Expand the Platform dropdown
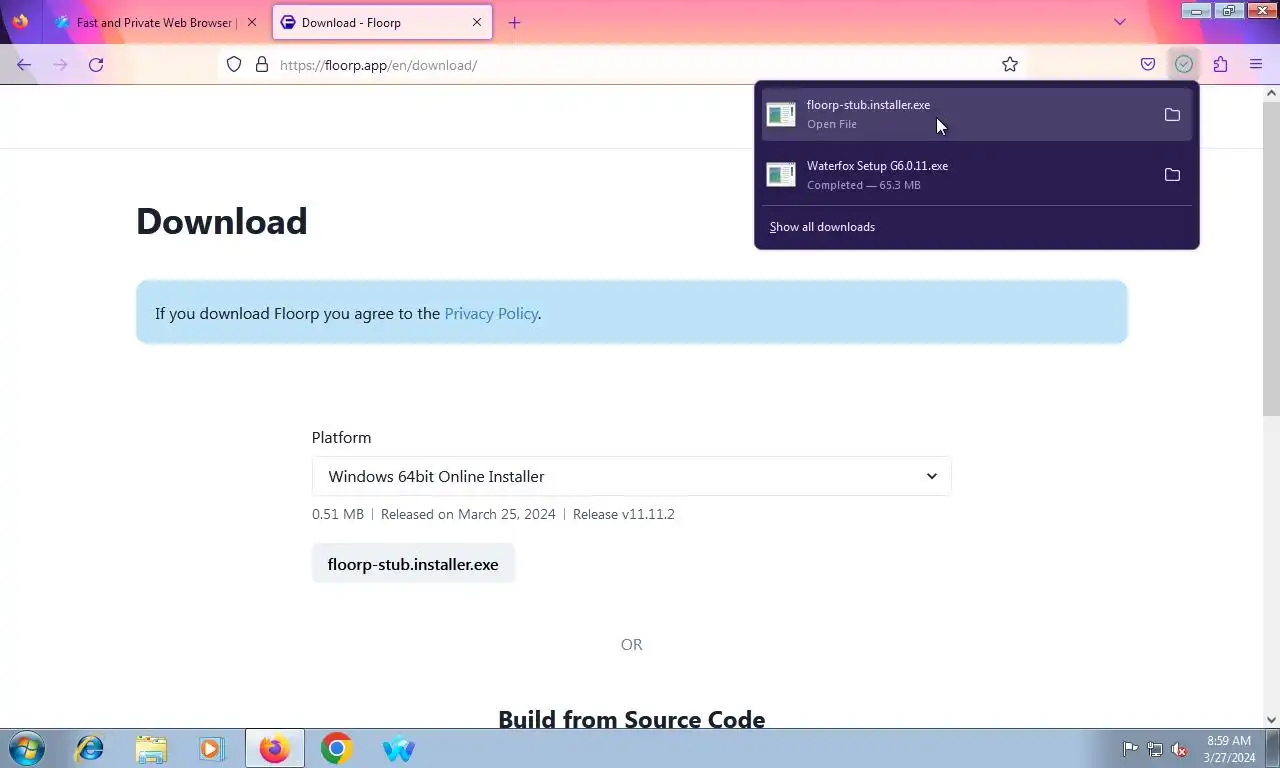Viewport: 1280px width, 768px height. [x=631, y=476]
